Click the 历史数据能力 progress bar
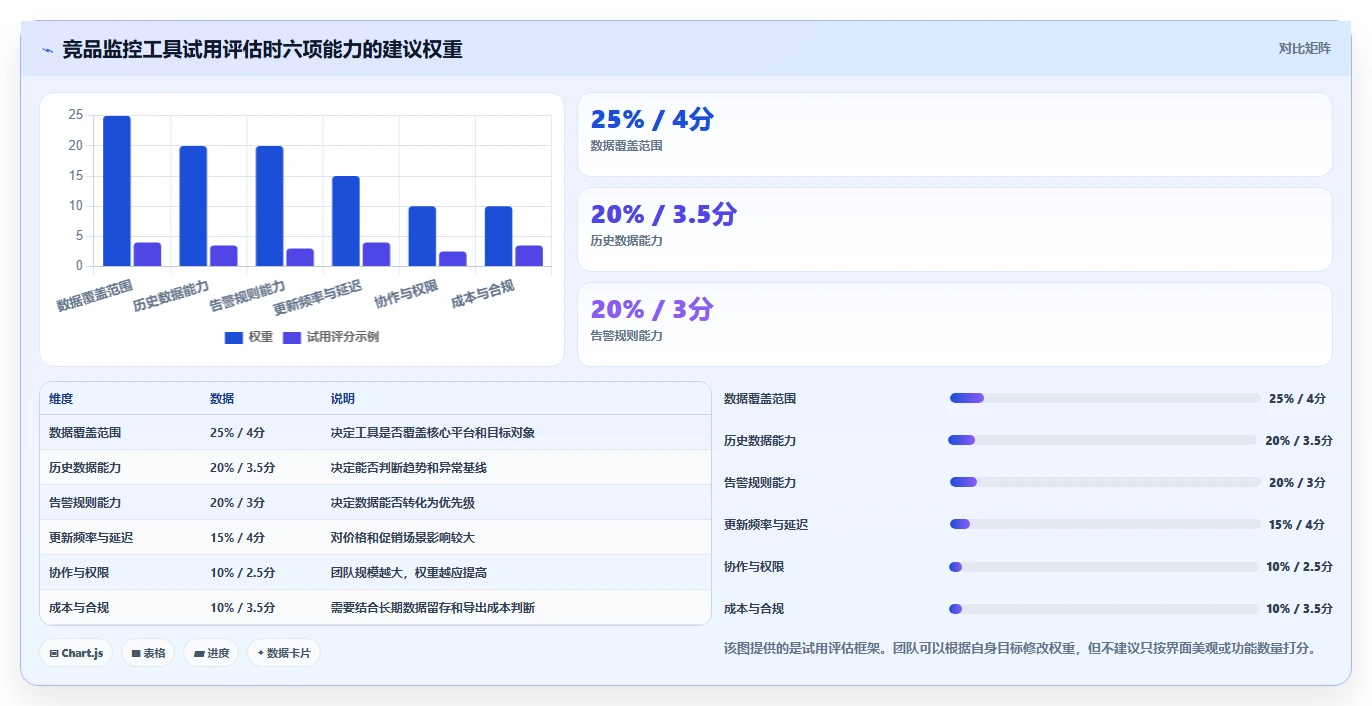 [1102, 440]
